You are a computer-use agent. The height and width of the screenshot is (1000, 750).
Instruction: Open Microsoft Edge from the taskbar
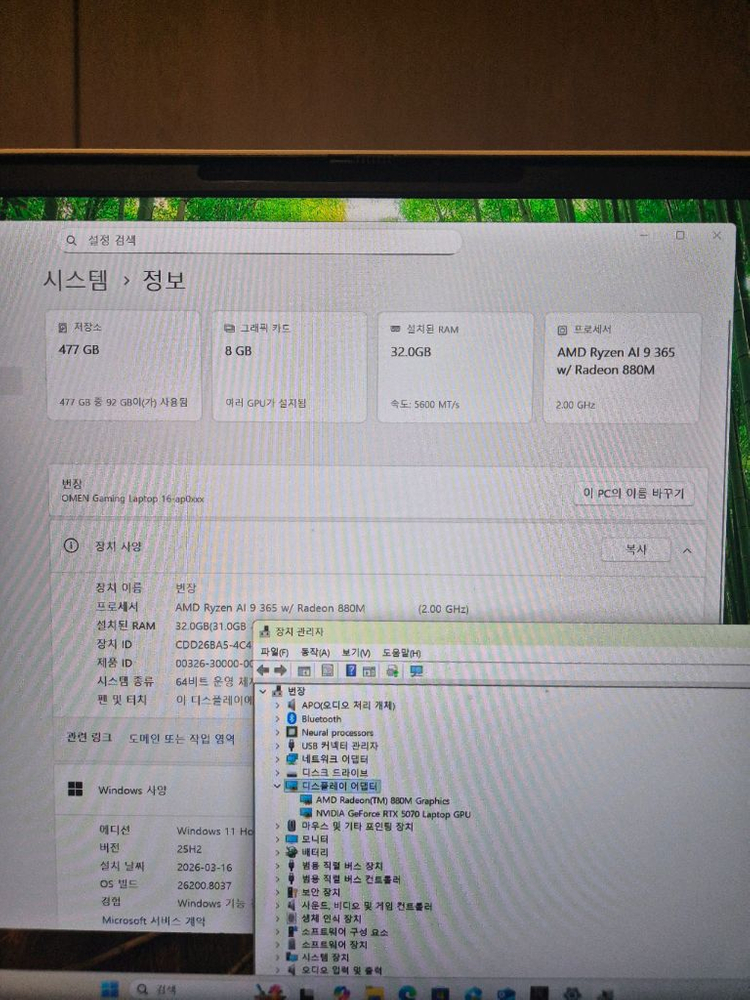coord(406,992)
